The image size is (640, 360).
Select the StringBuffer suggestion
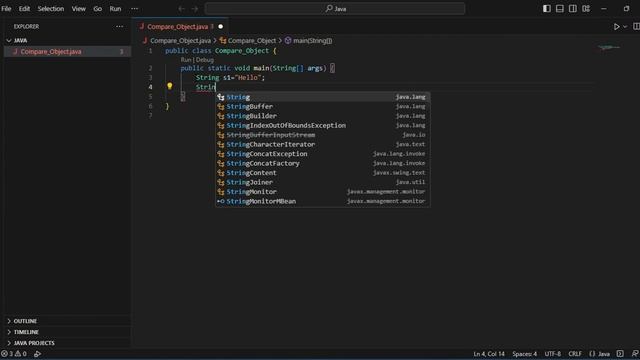pyautogui.click(x=322, y=106)
